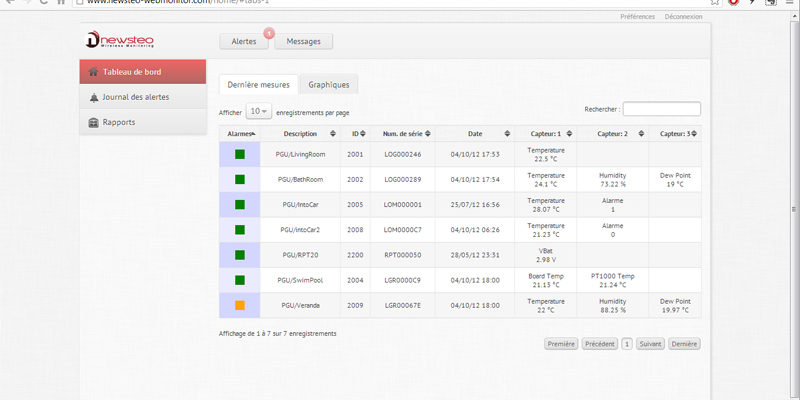Click green alarm status of PGU/BathRoom

pyautogui.click(x=240, y=180)
